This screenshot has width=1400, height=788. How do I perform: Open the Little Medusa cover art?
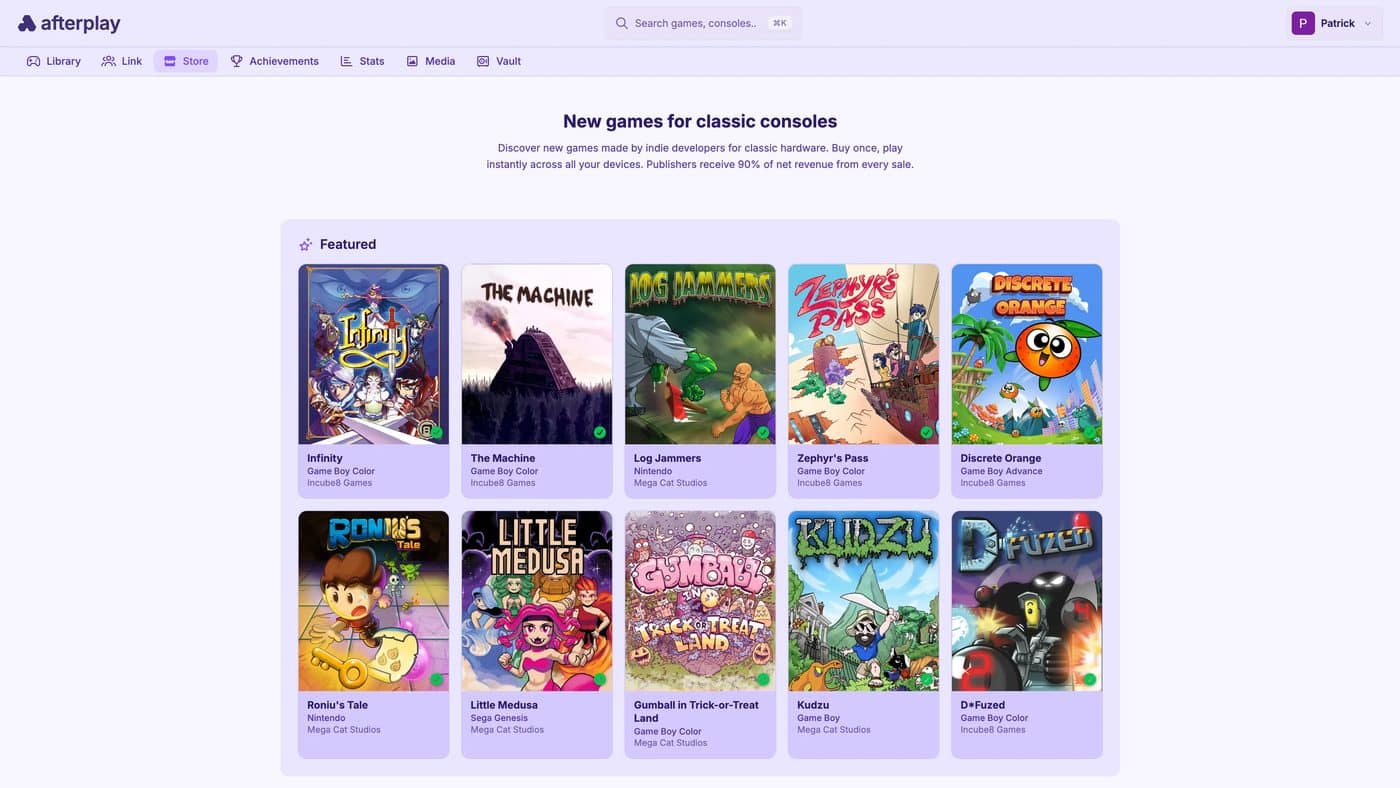(x=537, y=601)
